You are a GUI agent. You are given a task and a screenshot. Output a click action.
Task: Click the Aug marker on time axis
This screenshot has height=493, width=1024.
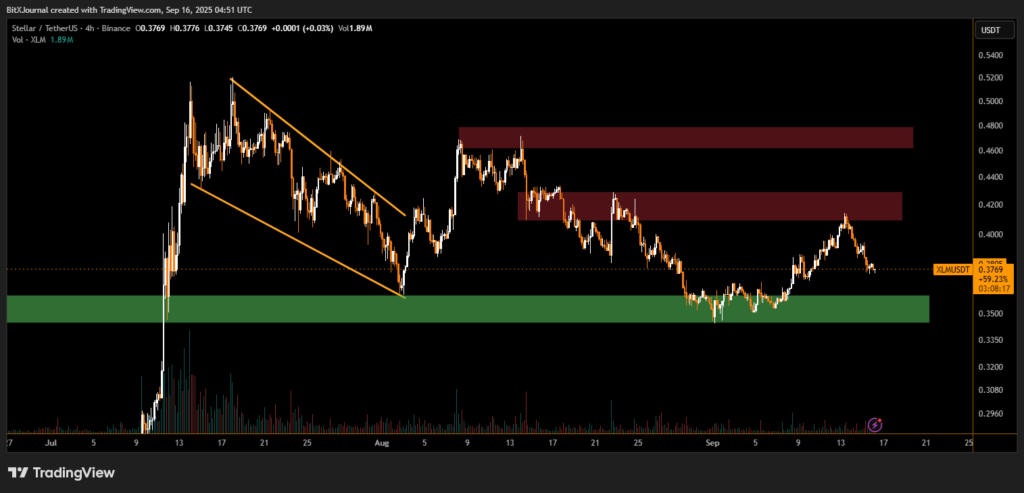point(380,441)
